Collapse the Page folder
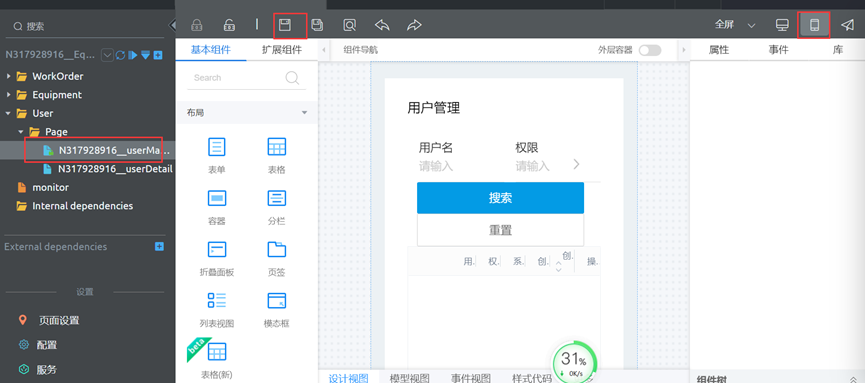Viewport: 865px width, 383px height. [21, 132]
